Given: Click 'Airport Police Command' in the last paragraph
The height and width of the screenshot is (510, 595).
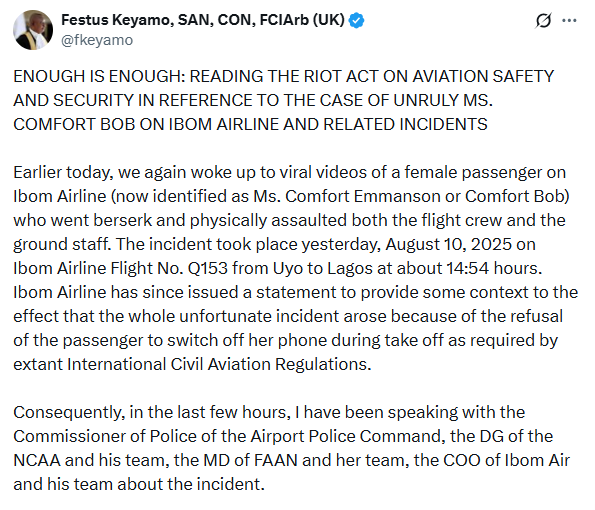Looking at the screenshot, I should point(348,436).
